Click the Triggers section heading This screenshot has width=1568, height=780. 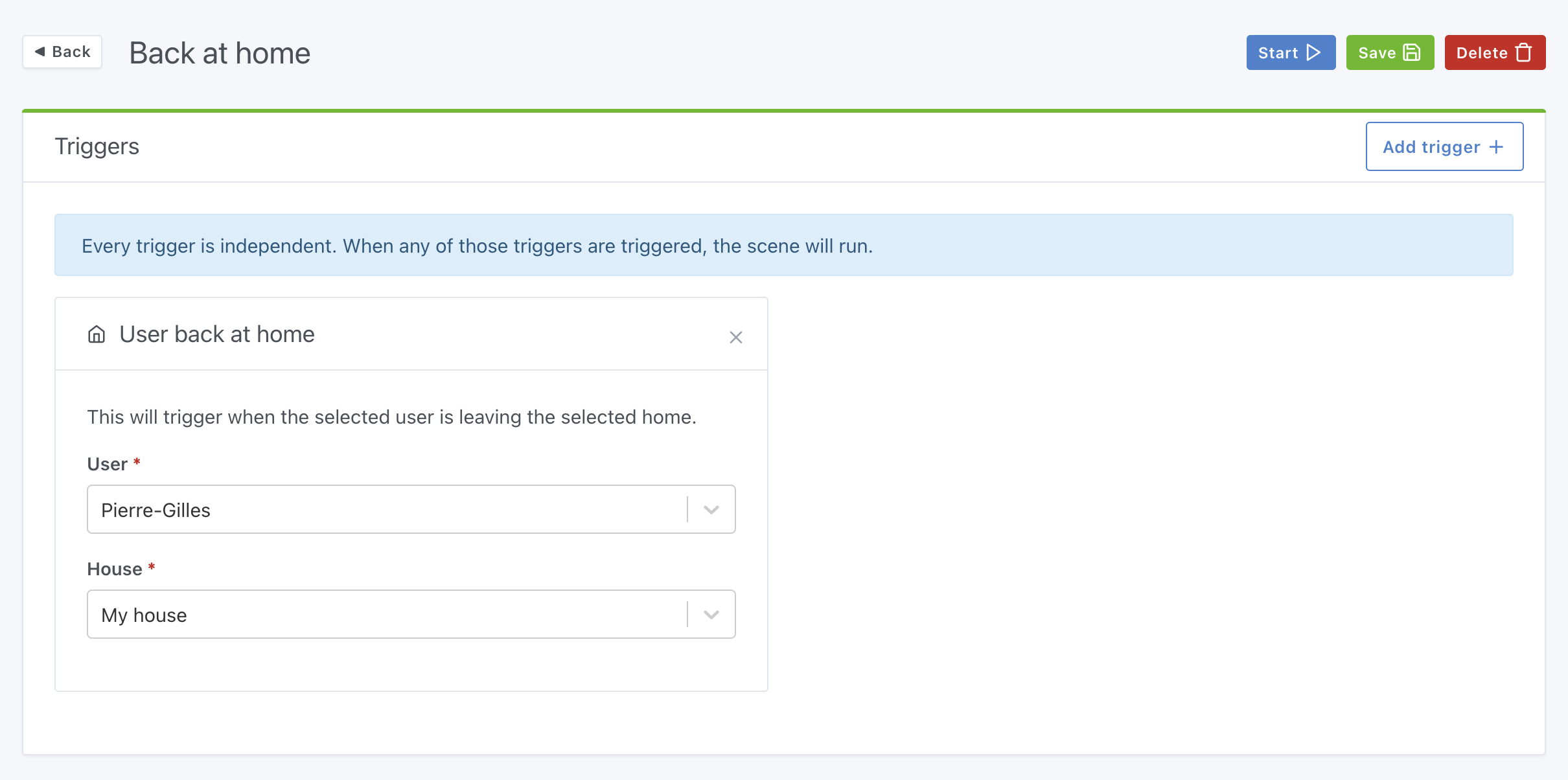coord(97,146)
